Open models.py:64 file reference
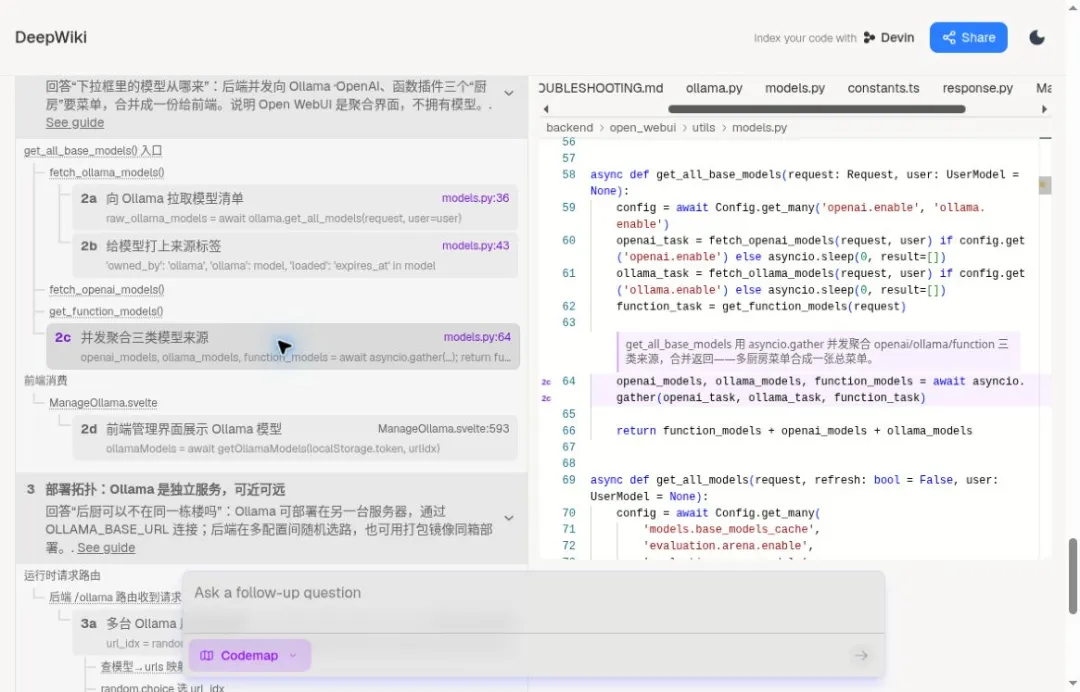Screen dimensions: 1080x692 pyautogui.click(x=477, y=337)
